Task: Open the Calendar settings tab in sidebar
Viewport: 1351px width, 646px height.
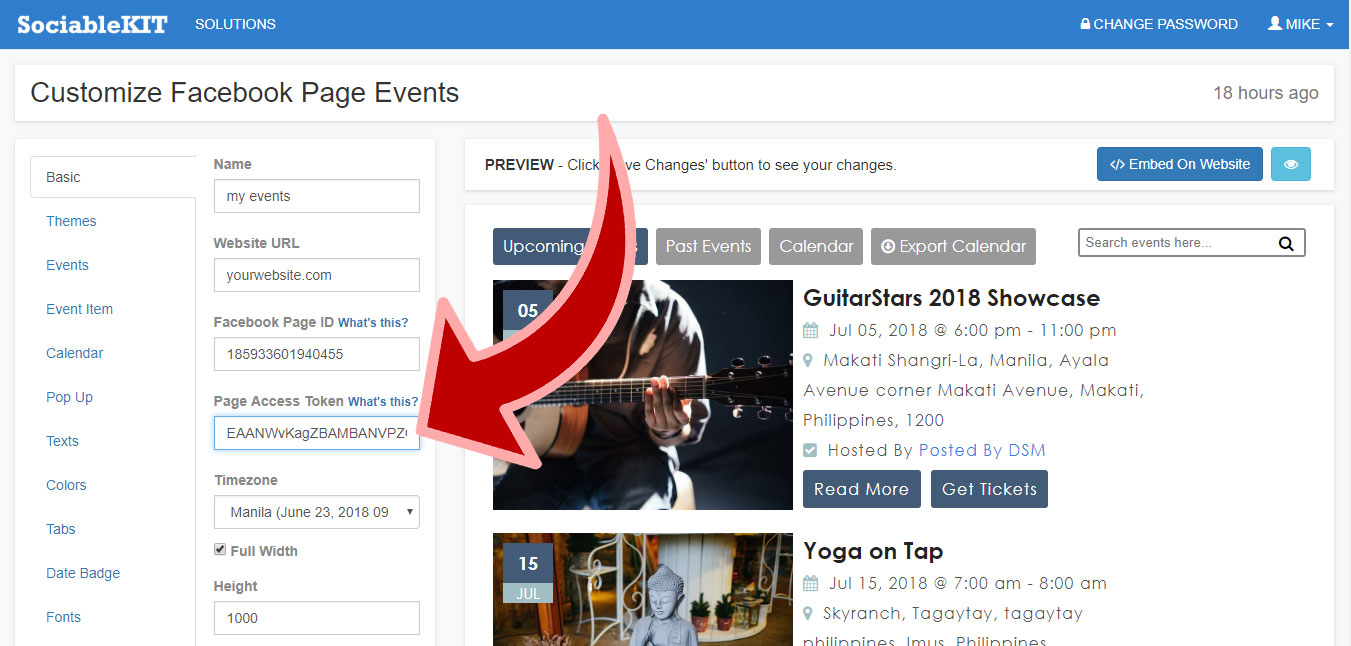Action: (x=74, y=353)
